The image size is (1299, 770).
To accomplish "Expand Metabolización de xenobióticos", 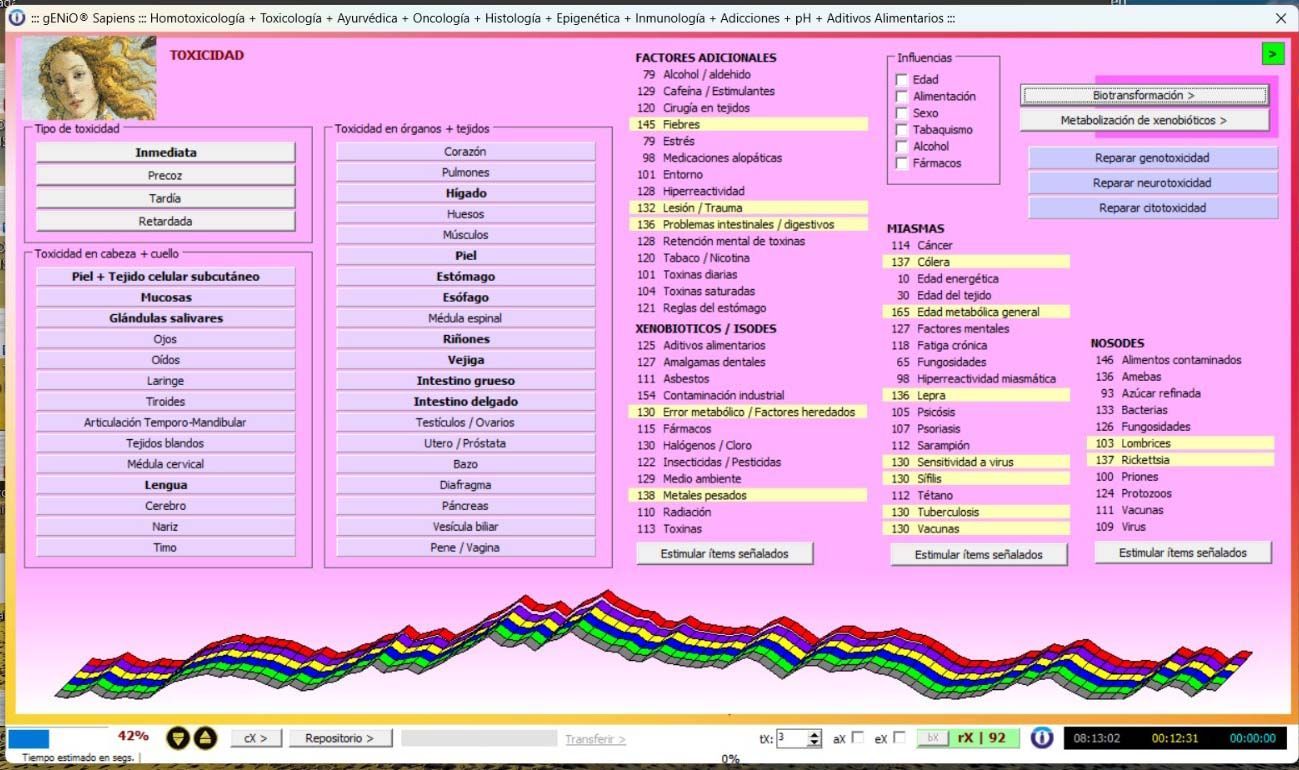I will pos(1144,120).
